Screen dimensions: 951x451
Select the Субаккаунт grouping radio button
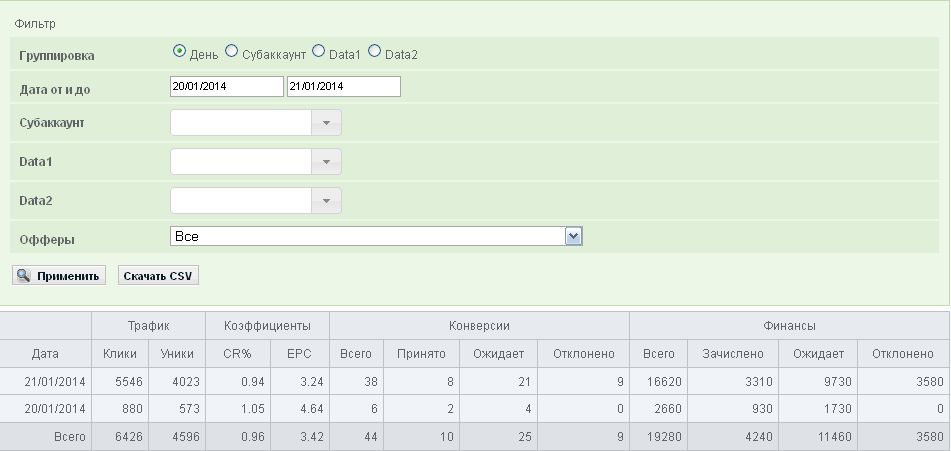click(232, 51)
